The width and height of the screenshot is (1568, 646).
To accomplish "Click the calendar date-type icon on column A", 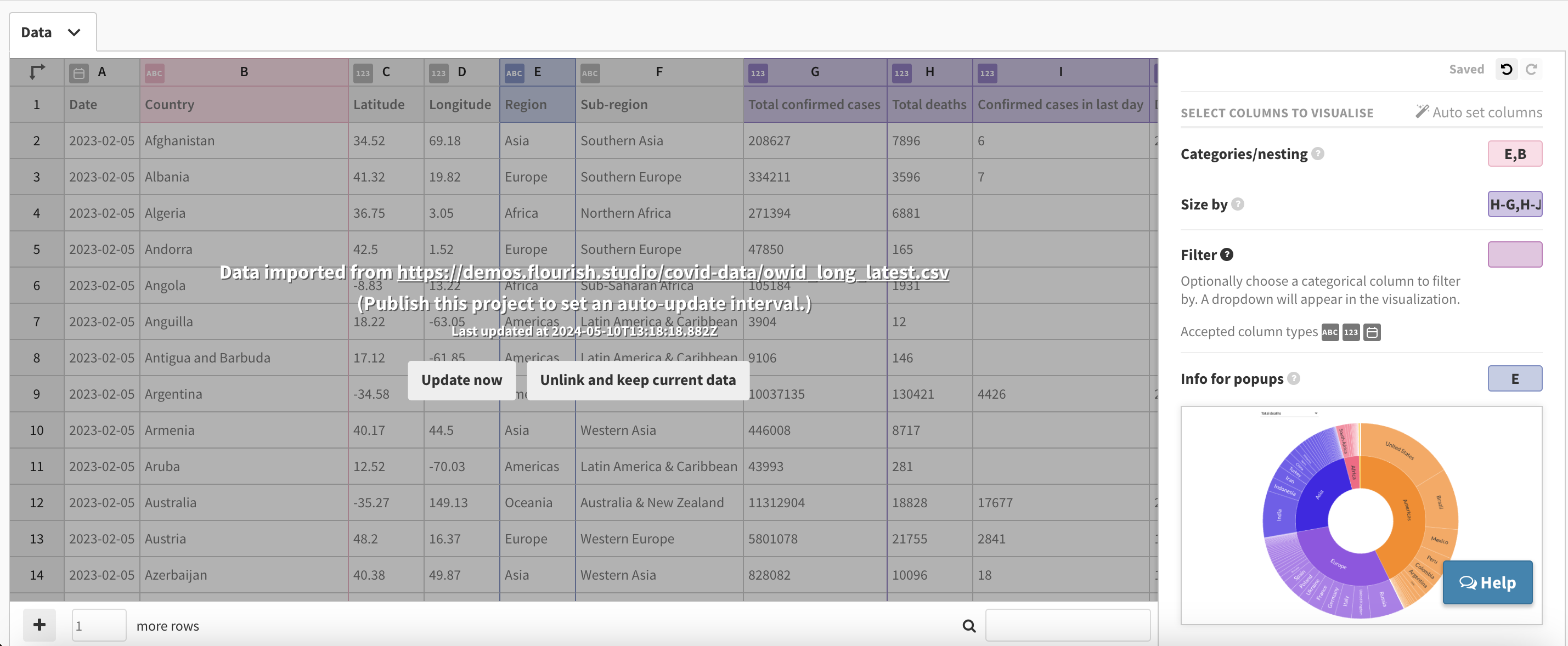I will click(x=79, y=72).
